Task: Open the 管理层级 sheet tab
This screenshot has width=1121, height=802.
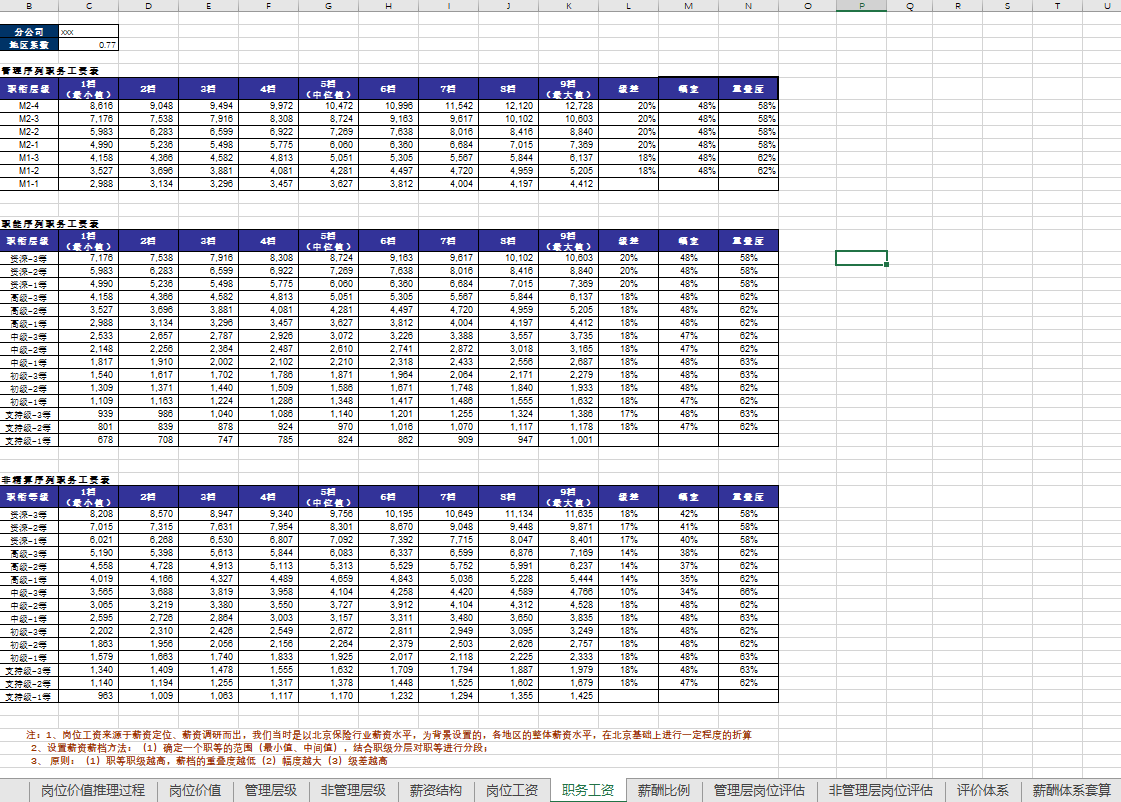Action: (270, 790)
